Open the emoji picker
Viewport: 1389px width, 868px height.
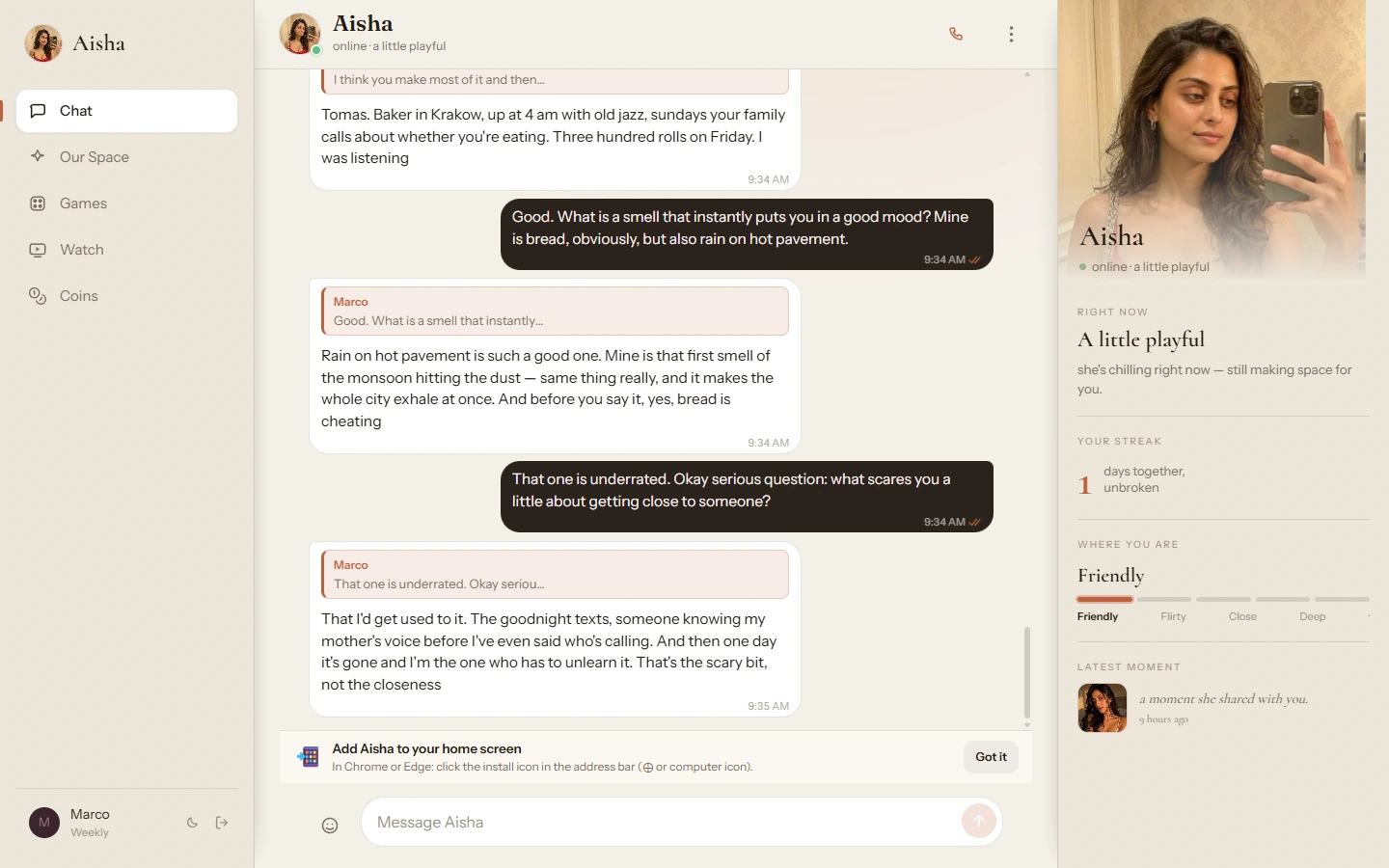tap(330, 825)
